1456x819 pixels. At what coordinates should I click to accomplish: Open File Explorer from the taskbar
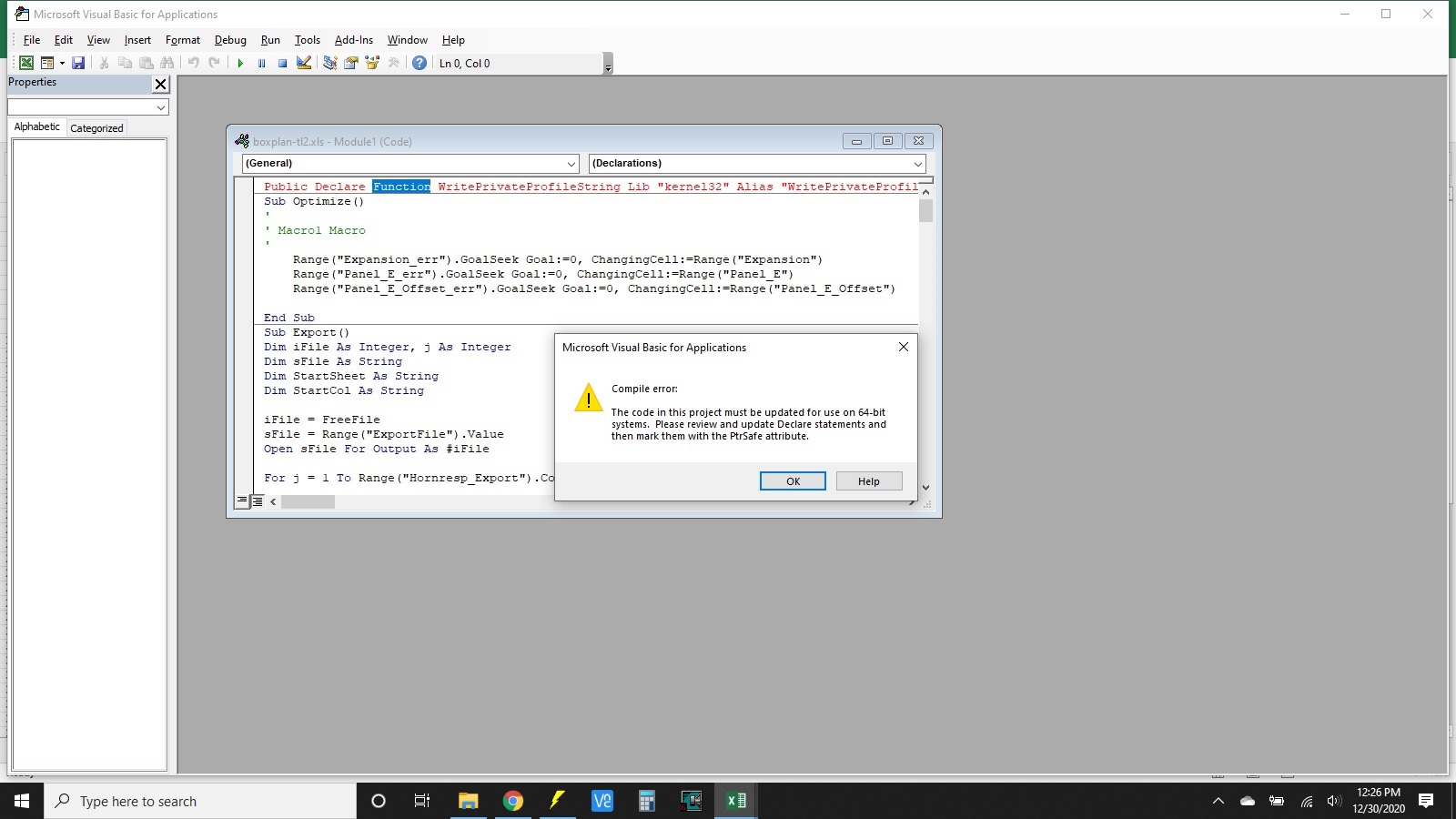[x=469, y=801]
